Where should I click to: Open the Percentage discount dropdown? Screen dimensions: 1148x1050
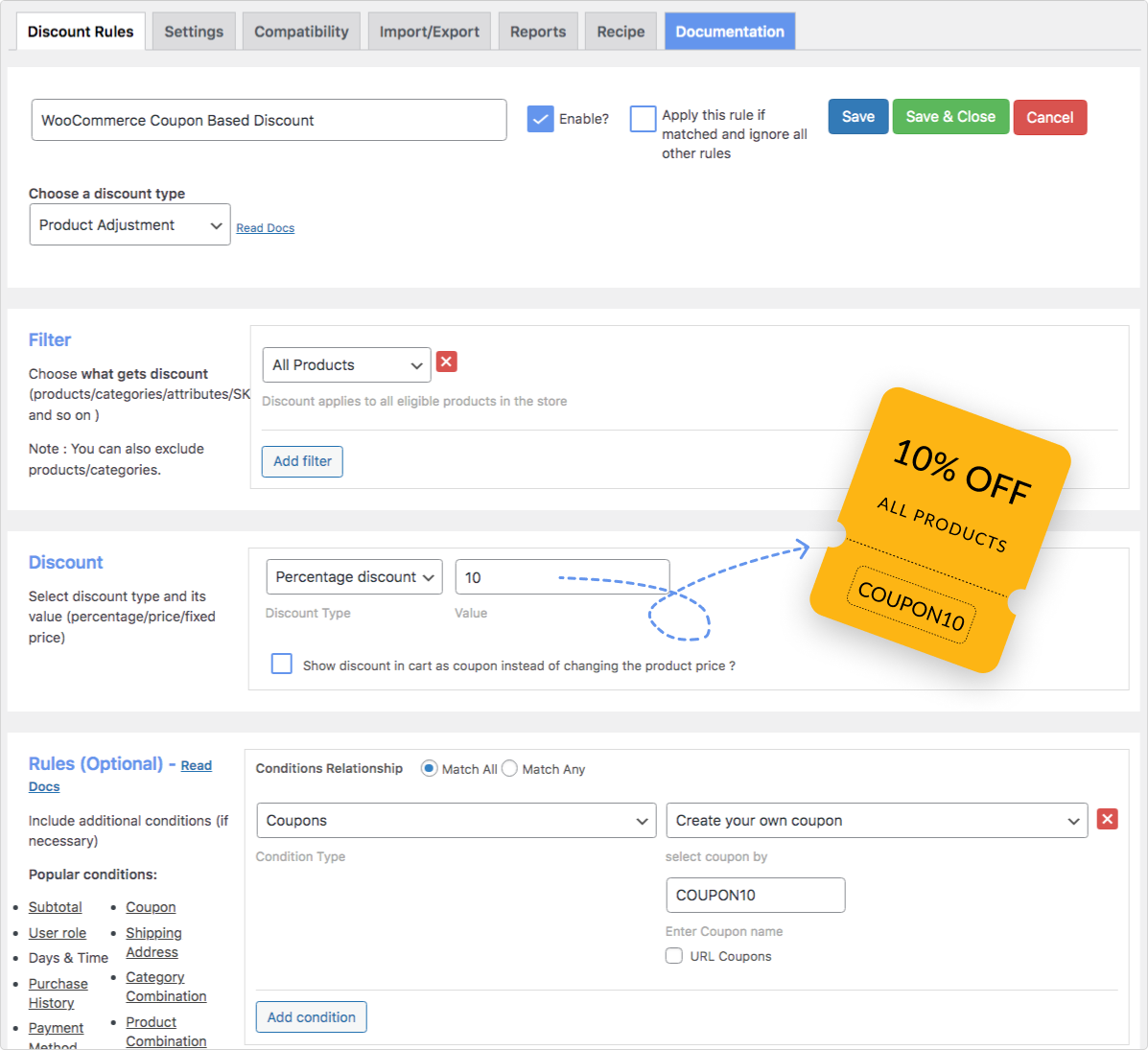pyautogui.click(x=354, y=577)
